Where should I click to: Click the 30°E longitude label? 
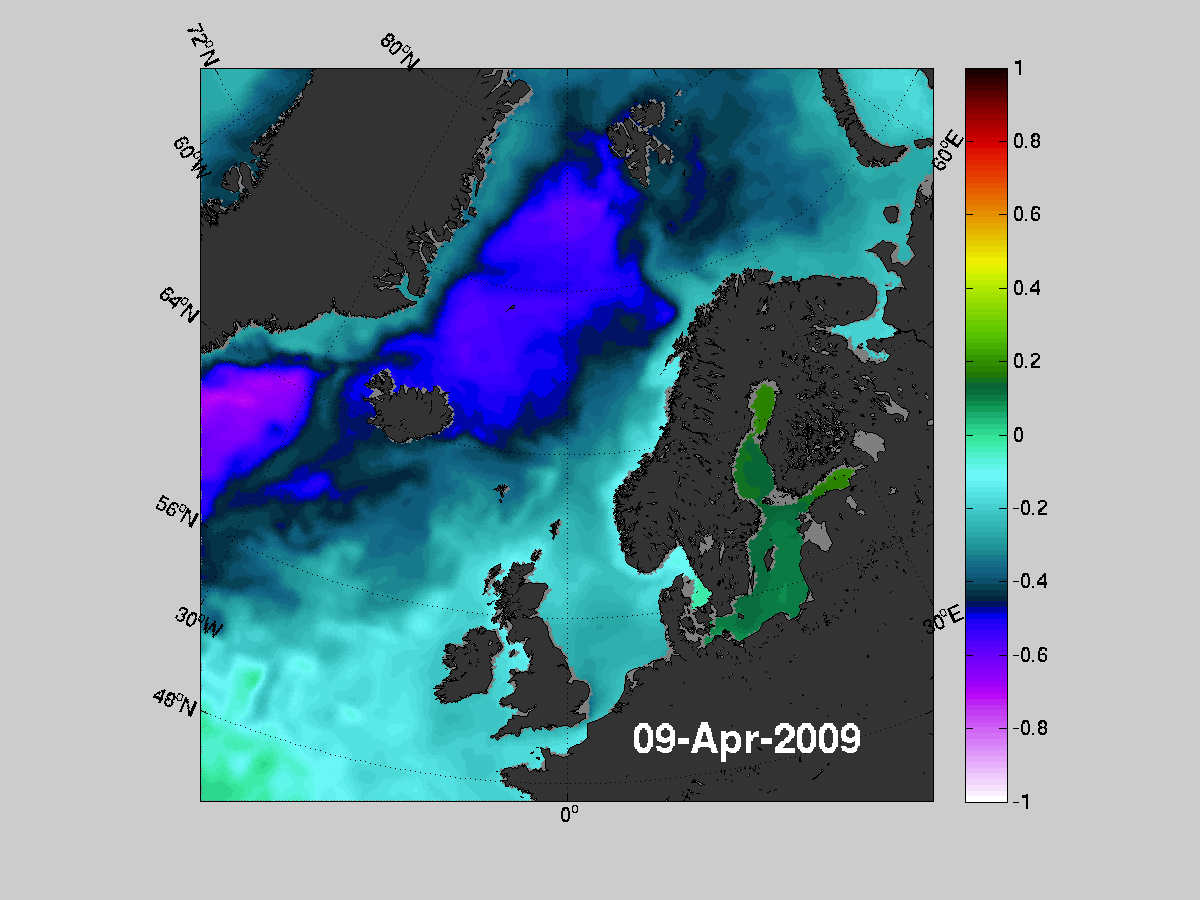[942, 620]
